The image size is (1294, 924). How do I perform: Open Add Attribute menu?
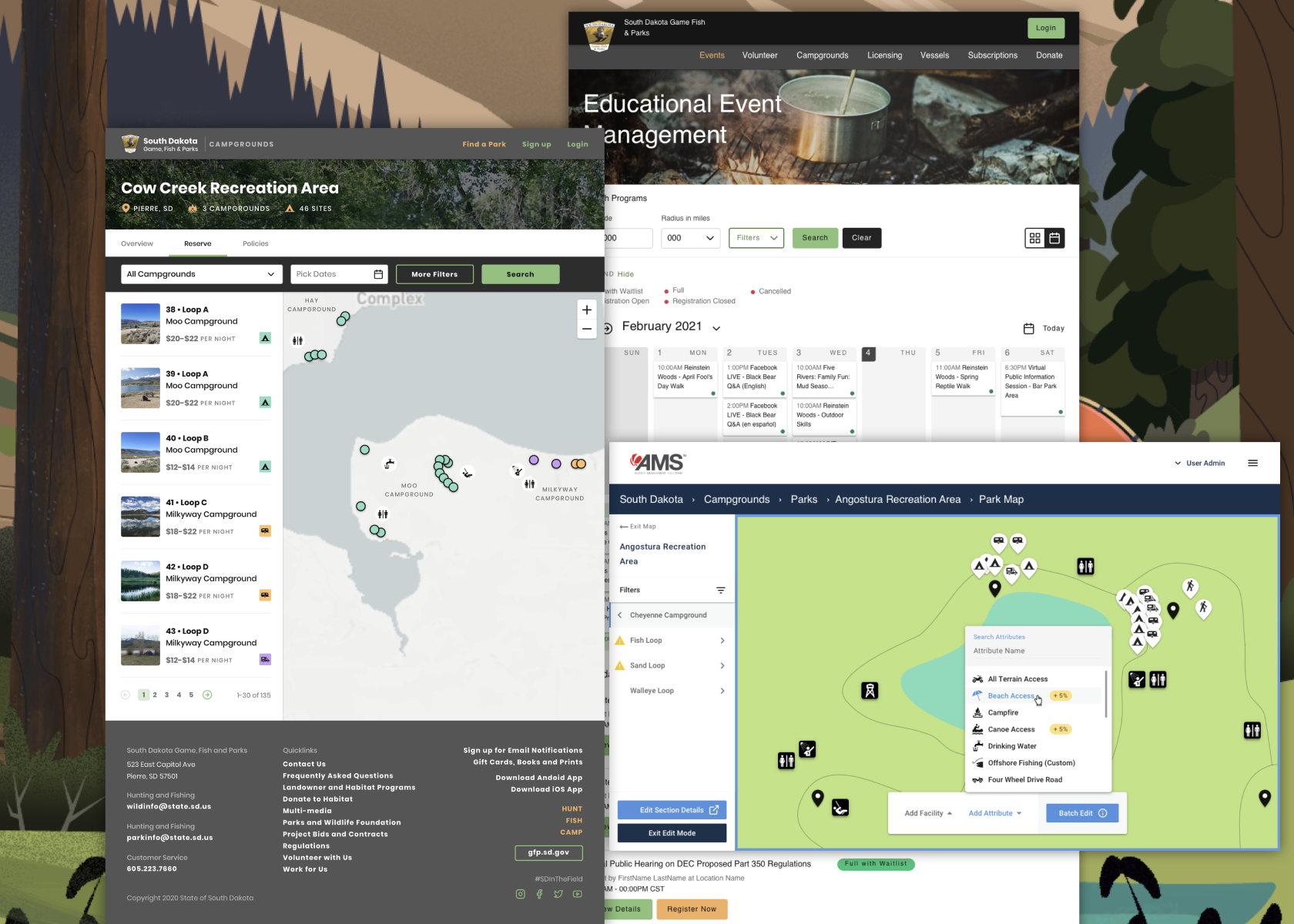[x=995, y=813]
